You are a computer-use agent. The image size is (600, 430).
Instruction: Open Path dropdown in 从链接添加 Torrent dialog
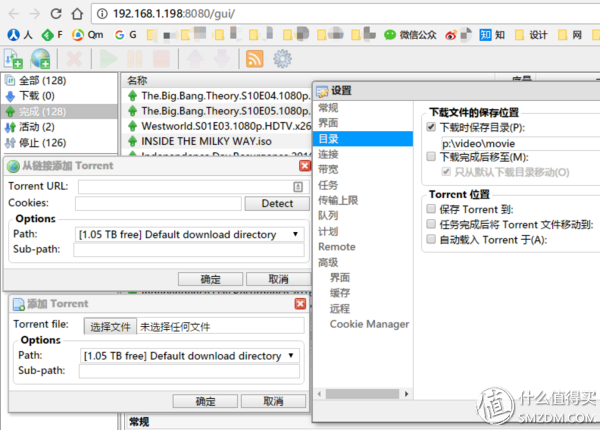(189, 234)
